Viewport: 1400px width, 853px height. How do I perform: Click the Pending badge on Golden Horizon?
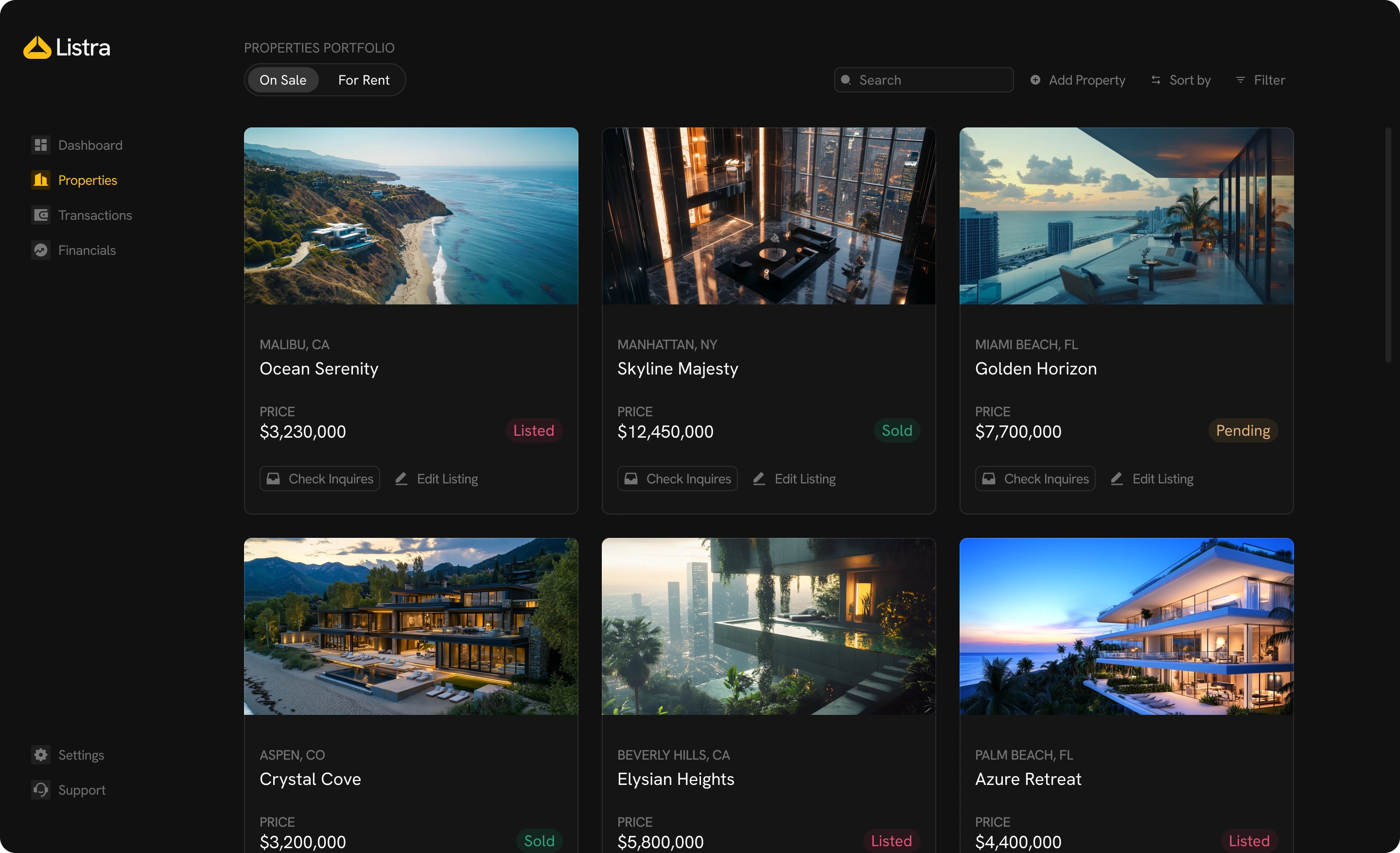pyautogui.click(x=1242, y=431)
